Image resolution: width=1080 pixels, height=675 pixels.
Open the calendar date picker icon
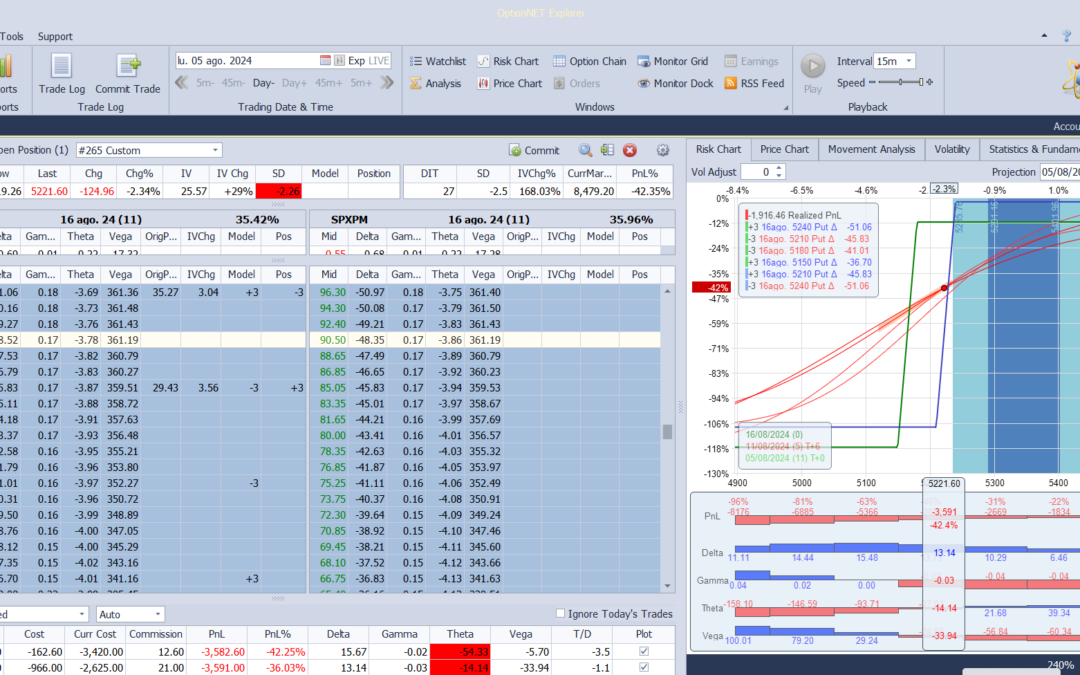click(325, 61)
